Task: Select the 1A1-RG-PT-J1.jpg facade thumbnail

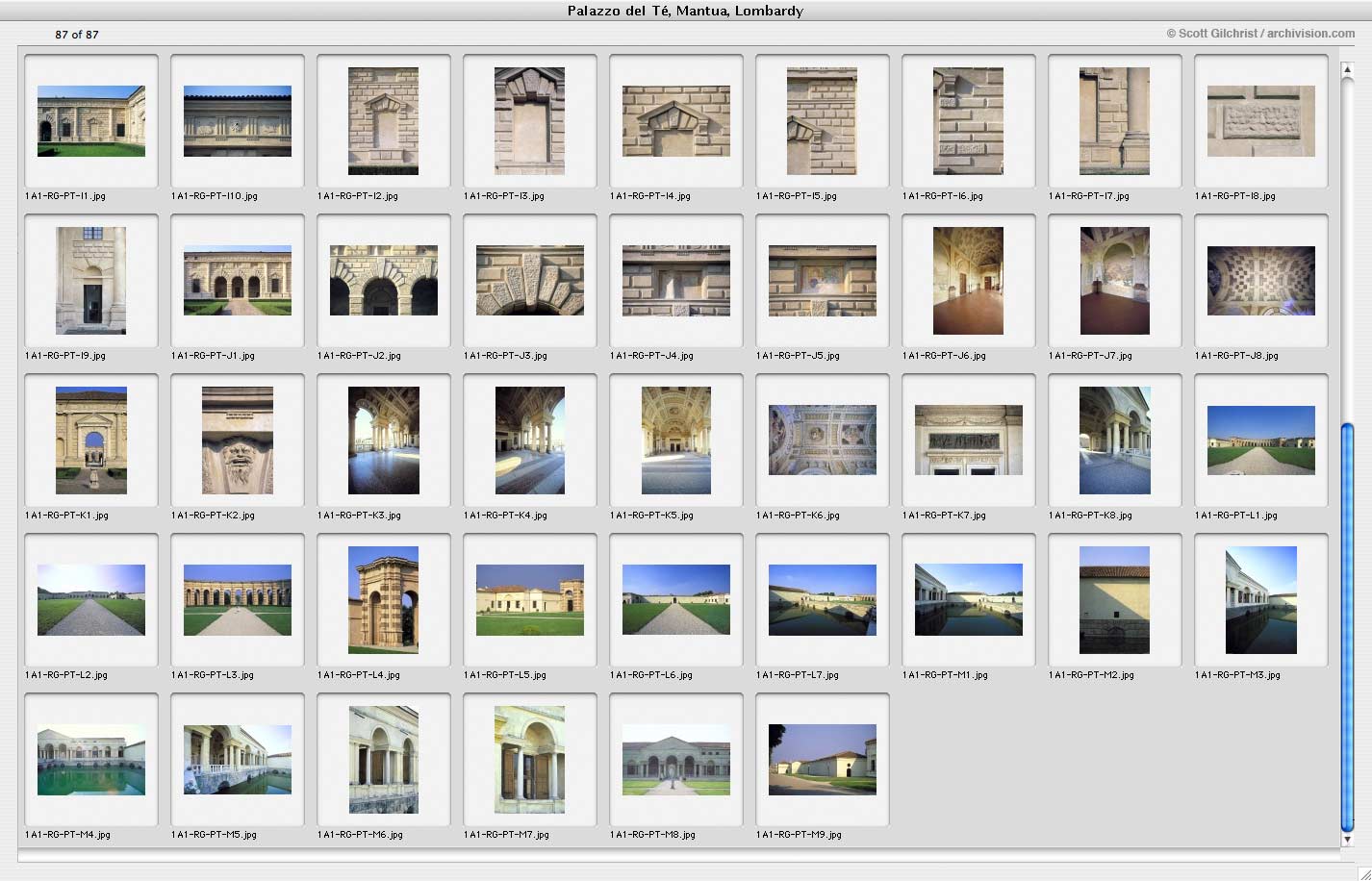Action: [238, 281]
